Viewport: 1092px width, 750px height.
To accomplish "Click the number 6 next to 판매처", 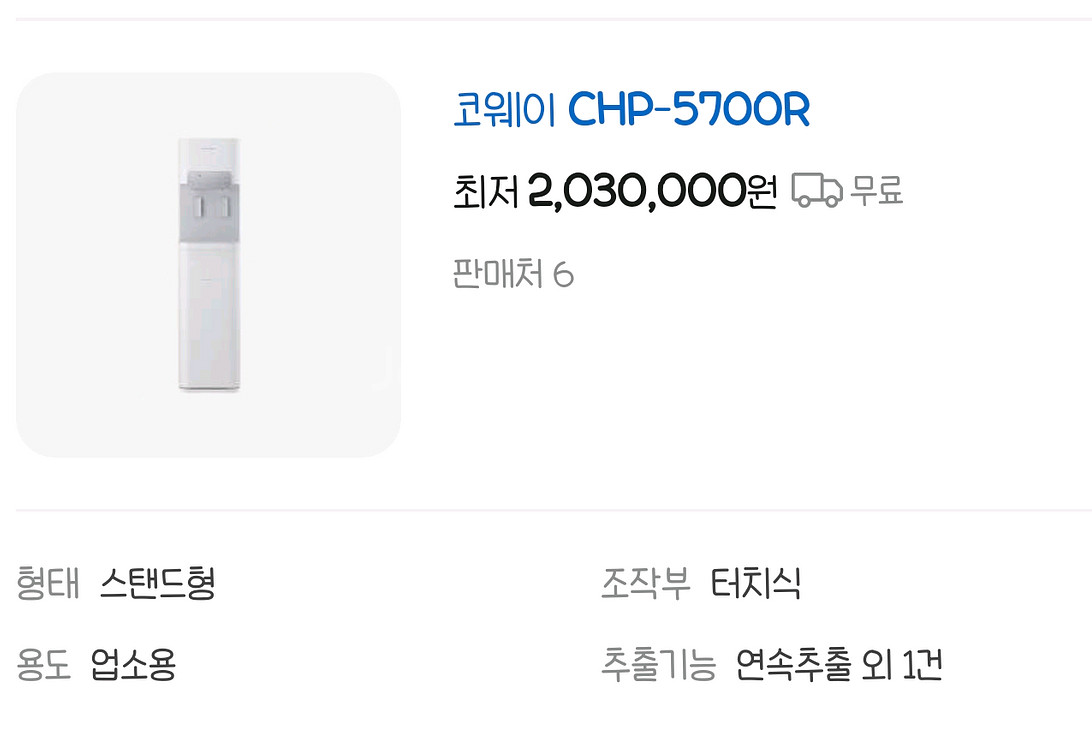I will (x=563, y=274).
